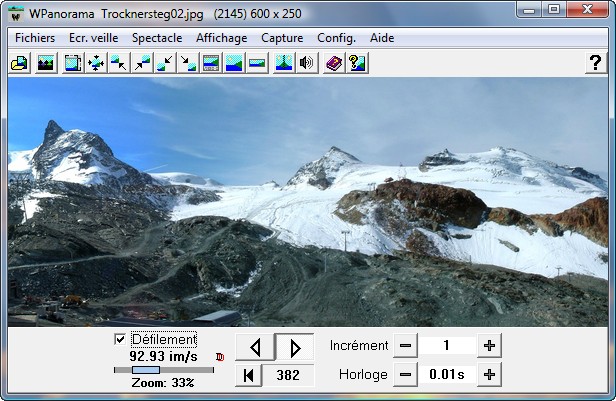Viewport: 616px width, 401px height.
Task: Click the Horloge value field 0.01s
Action: [x=447, y=375]
